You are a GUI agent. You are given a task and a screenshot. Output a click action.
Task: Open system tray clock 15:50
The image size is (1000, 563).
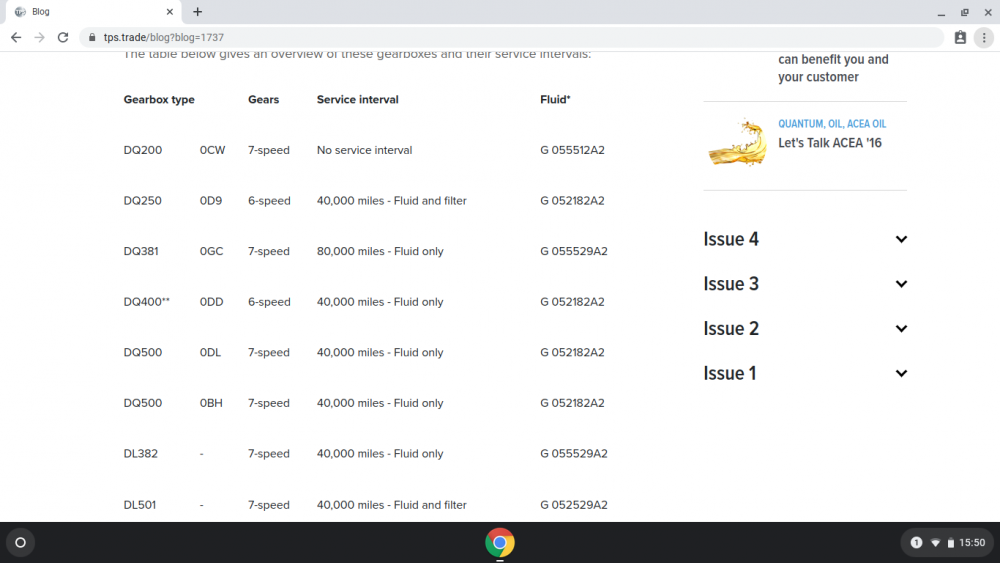tap(972, 543)
